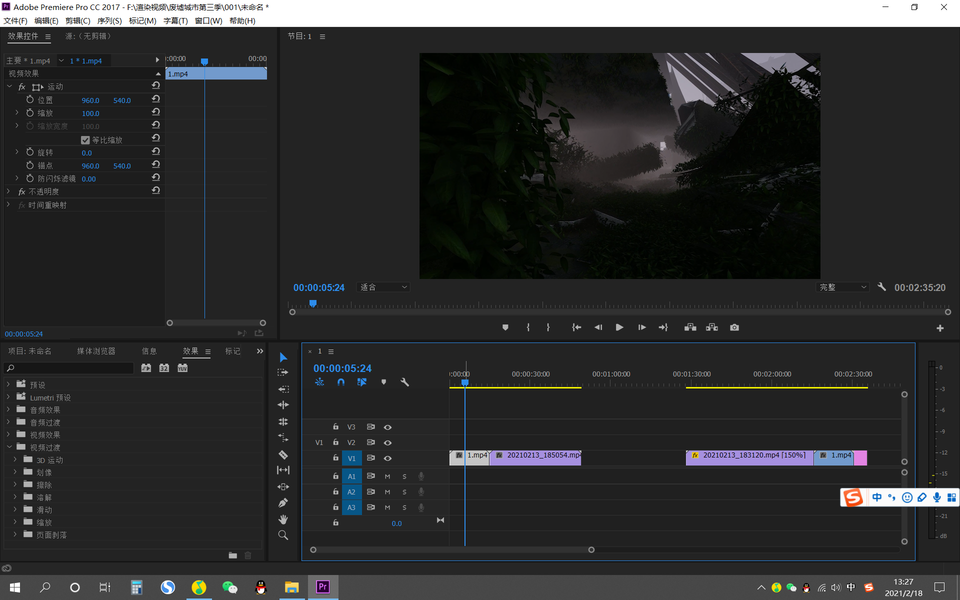Step forward one frame
Screen dimensions: 960x600
pos(642,328)
